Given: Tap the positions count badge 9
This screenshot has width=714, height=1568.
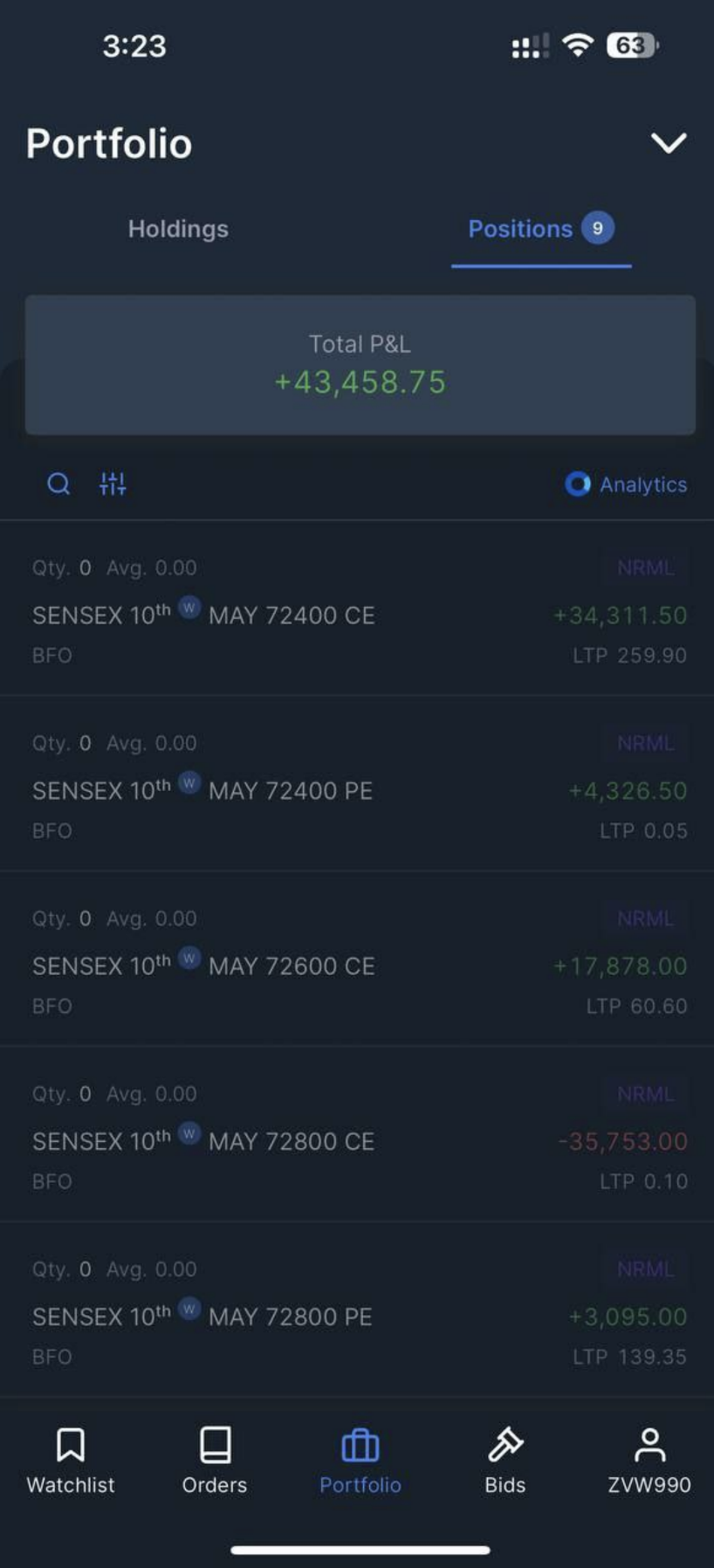Looking at the screenshot, I should click(598, 228).
